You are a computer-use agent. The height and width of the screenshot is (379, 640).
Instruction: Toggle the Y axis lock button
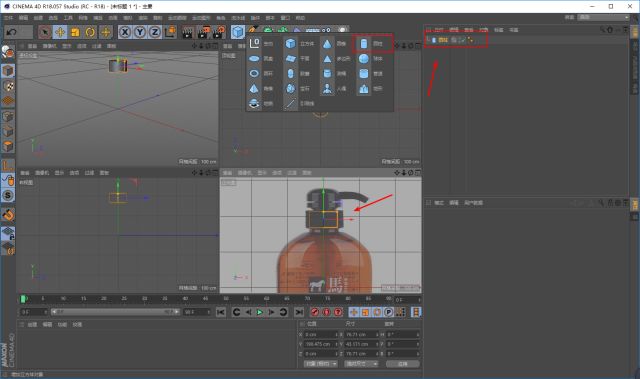click(x=140, y=32)
